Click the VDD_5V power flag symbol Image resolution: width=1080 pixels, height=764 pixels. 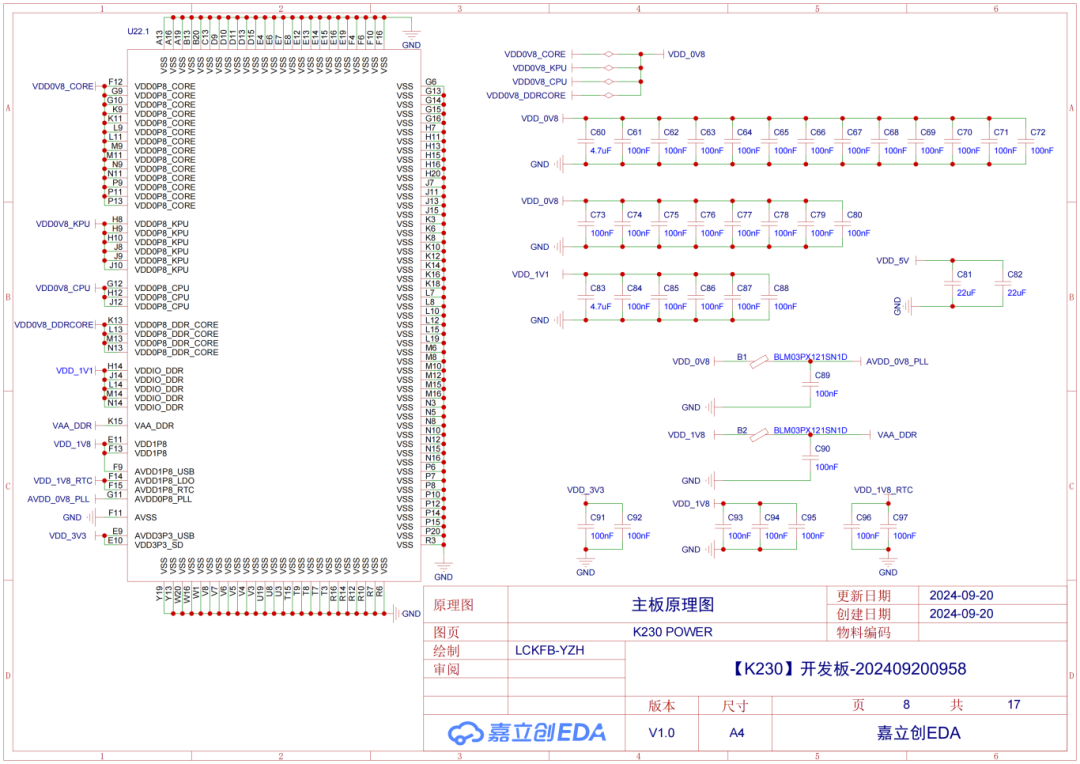891,260
